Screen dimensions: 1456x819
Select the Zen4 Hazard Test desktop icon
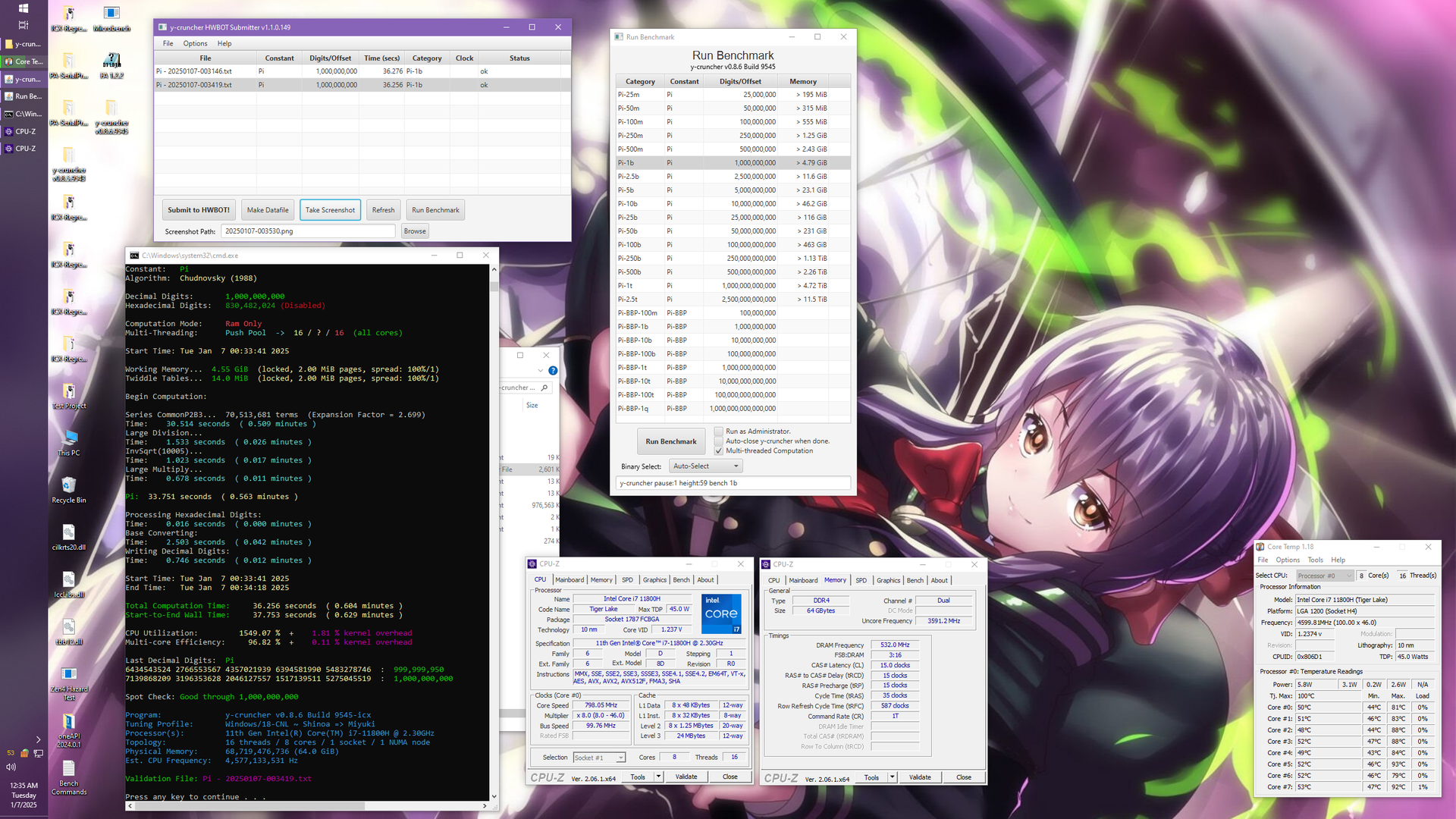coord(68,684)
